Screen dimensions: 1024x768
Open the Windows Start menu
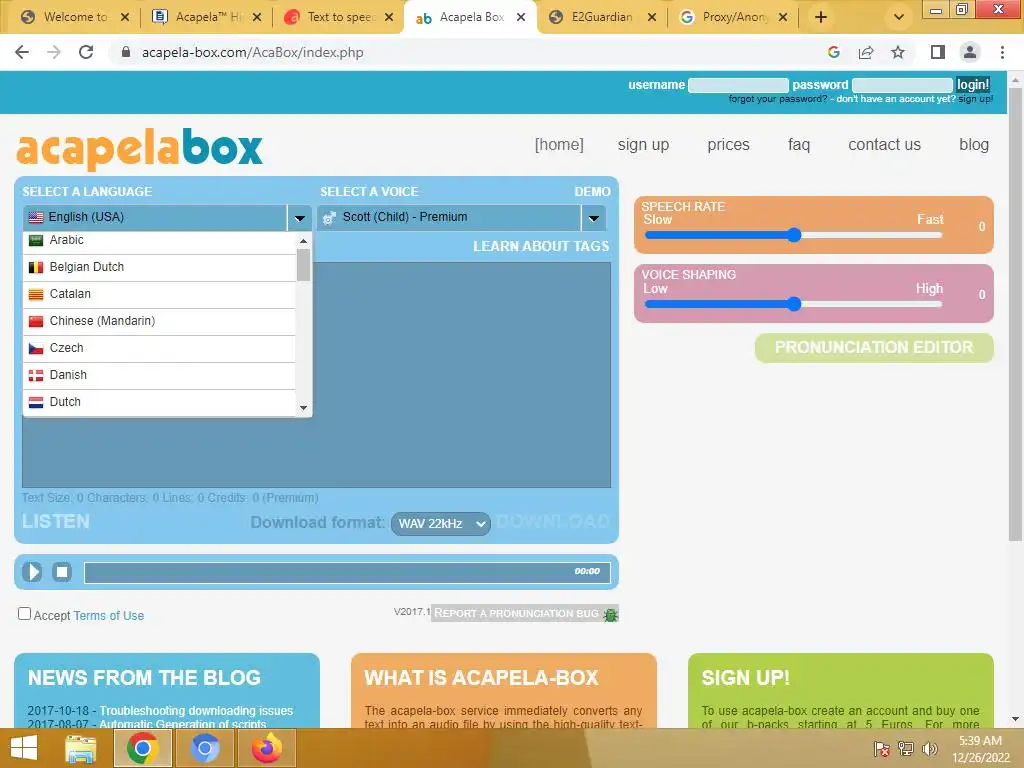[24, 748]
